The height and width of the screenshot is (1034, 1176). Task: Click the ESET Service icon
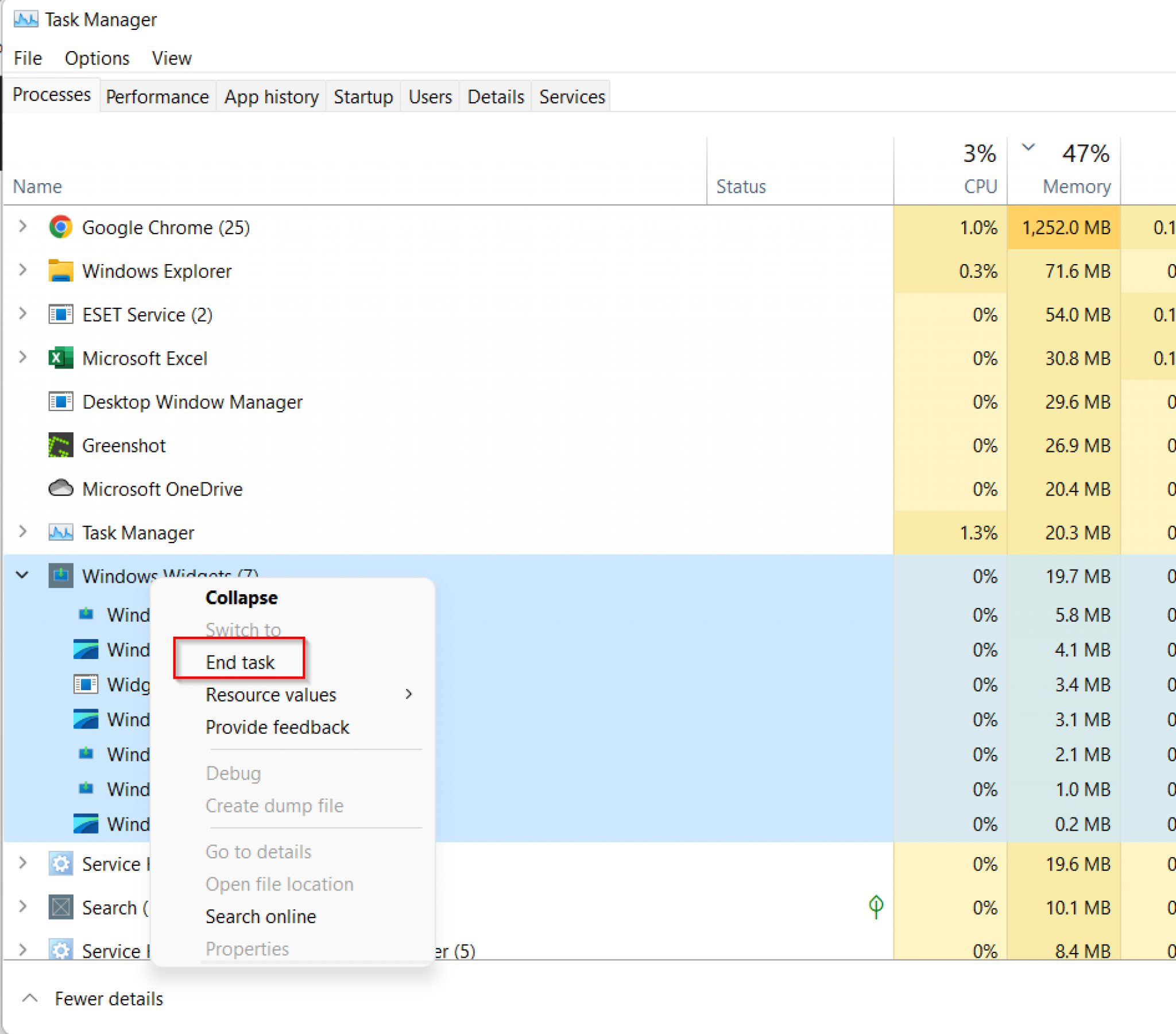(60, 314)
